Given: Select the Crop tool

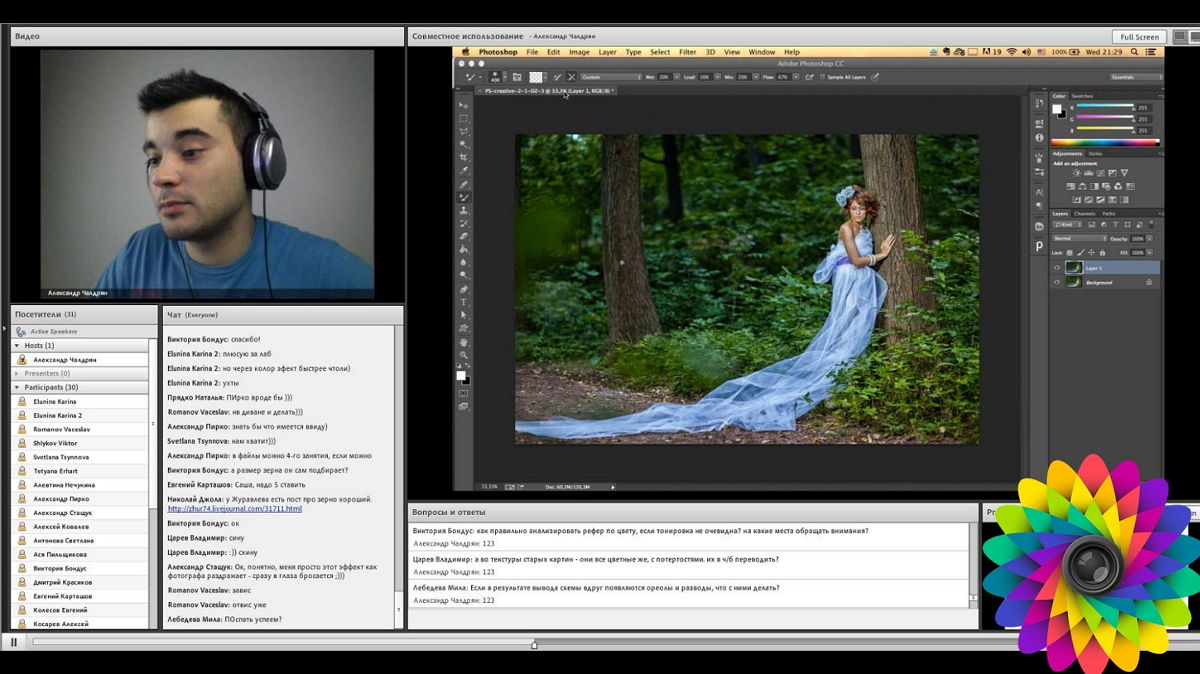Looking at the screenshot, I should [x=463, y=157].
